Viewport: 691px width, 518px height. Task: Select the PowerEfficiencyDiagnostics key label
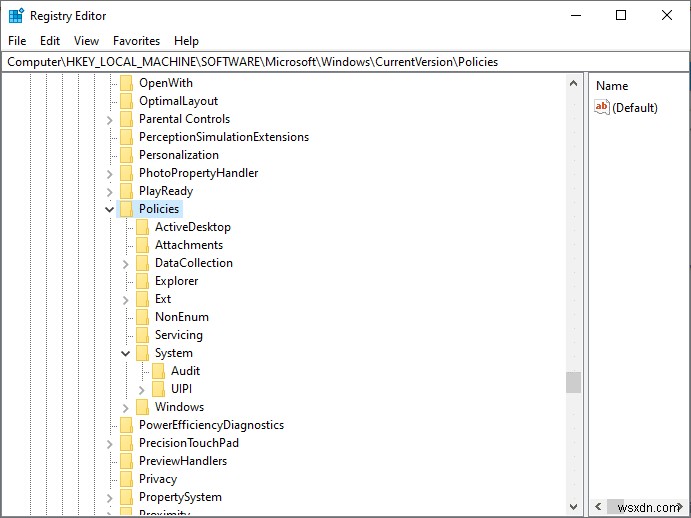pyautogui.click(x=211, y=425)
